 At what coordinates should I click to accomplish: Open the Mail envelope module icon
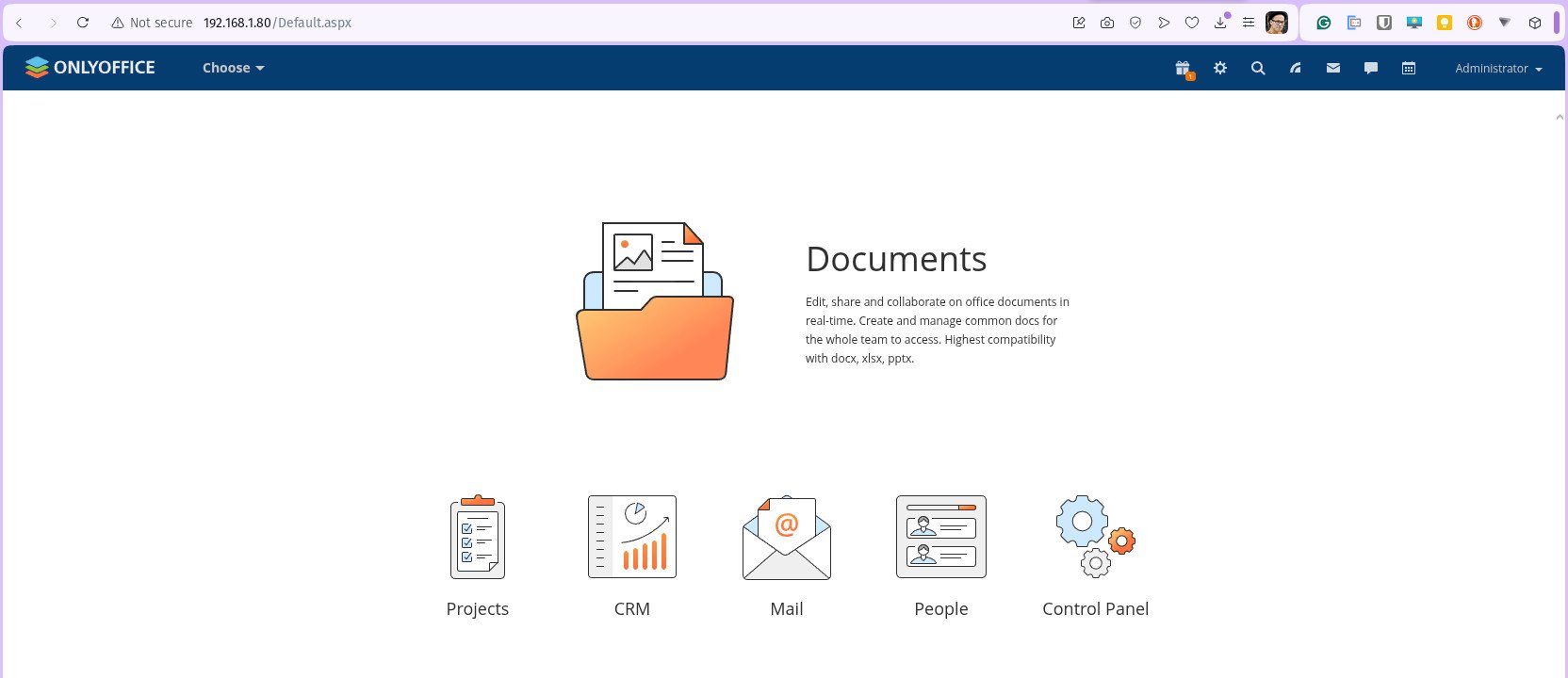pos(787,538)
